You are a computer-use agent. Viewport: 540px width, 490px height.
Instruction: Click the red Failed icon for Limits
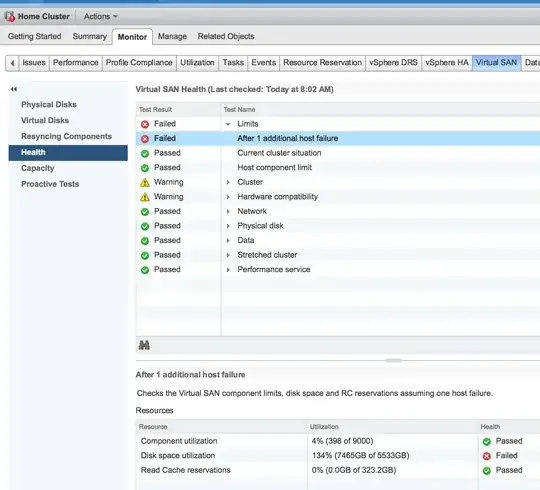click(x=145, y=124)
